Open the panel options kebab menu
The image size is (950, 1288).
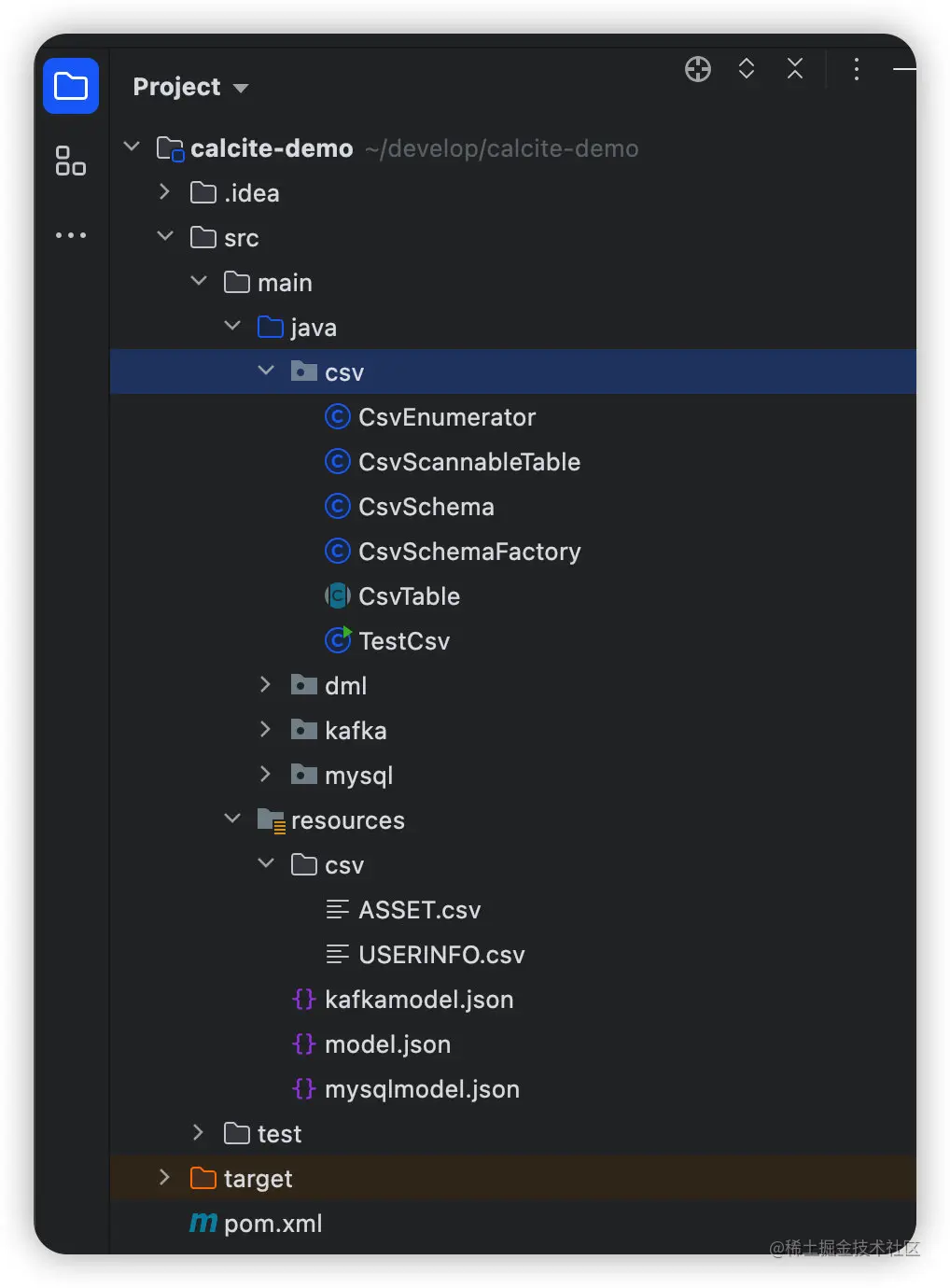pos(856,69)
